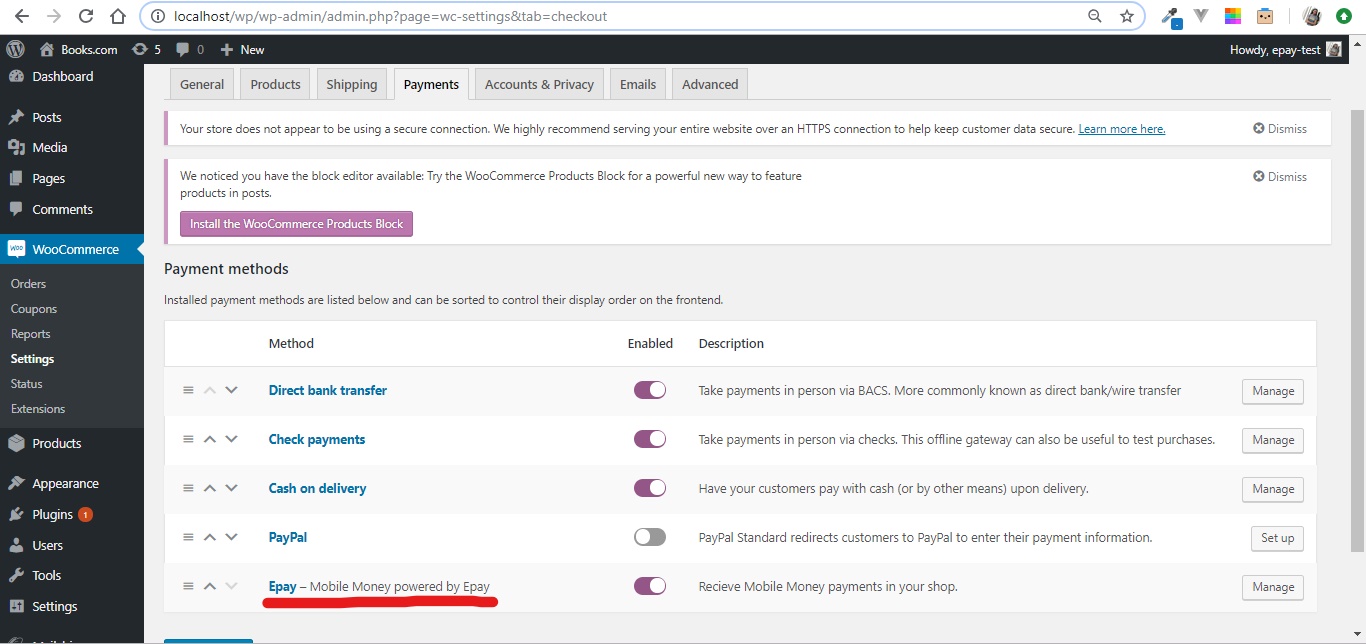Dismiss the secure connection notice
The image size is (1366, 644).
tap(1280, 128)
